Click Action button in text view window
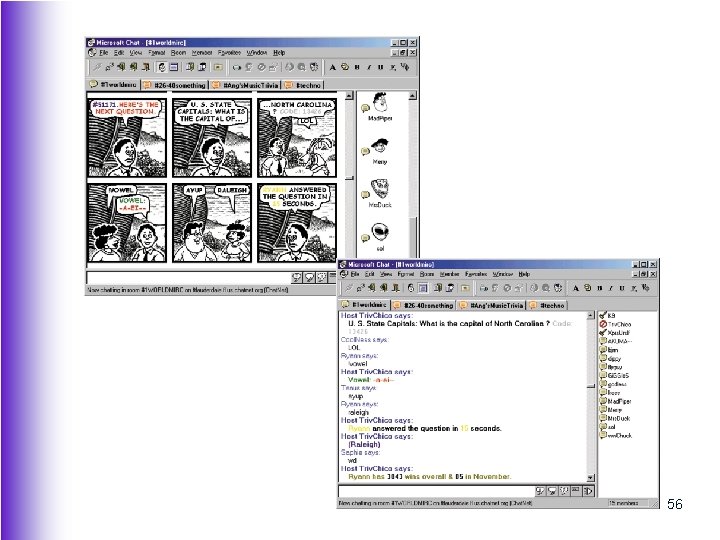Viewport: 720px width, 540px height. (x=576, y=491)
